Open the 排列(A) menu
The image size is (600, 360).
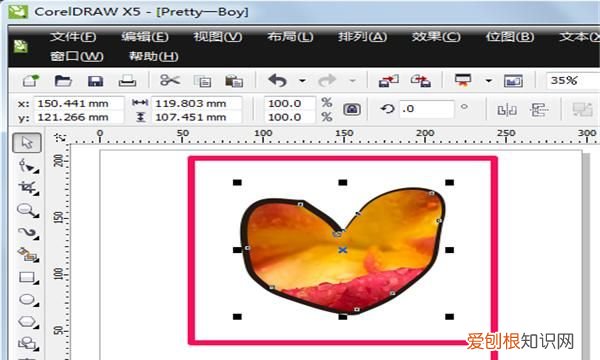tap(362, 37)
